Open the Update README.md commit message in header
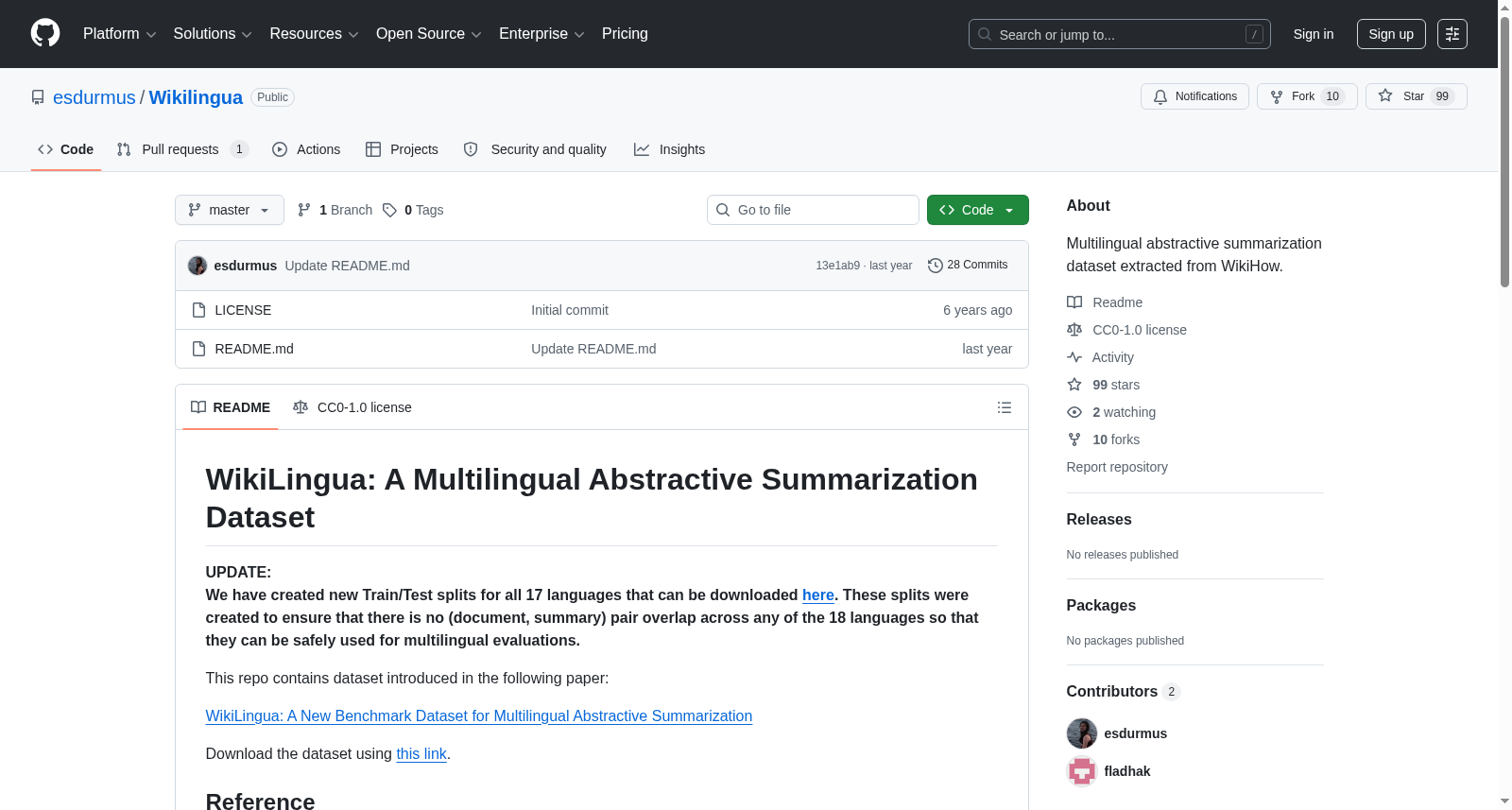 [x=348, y=266]
